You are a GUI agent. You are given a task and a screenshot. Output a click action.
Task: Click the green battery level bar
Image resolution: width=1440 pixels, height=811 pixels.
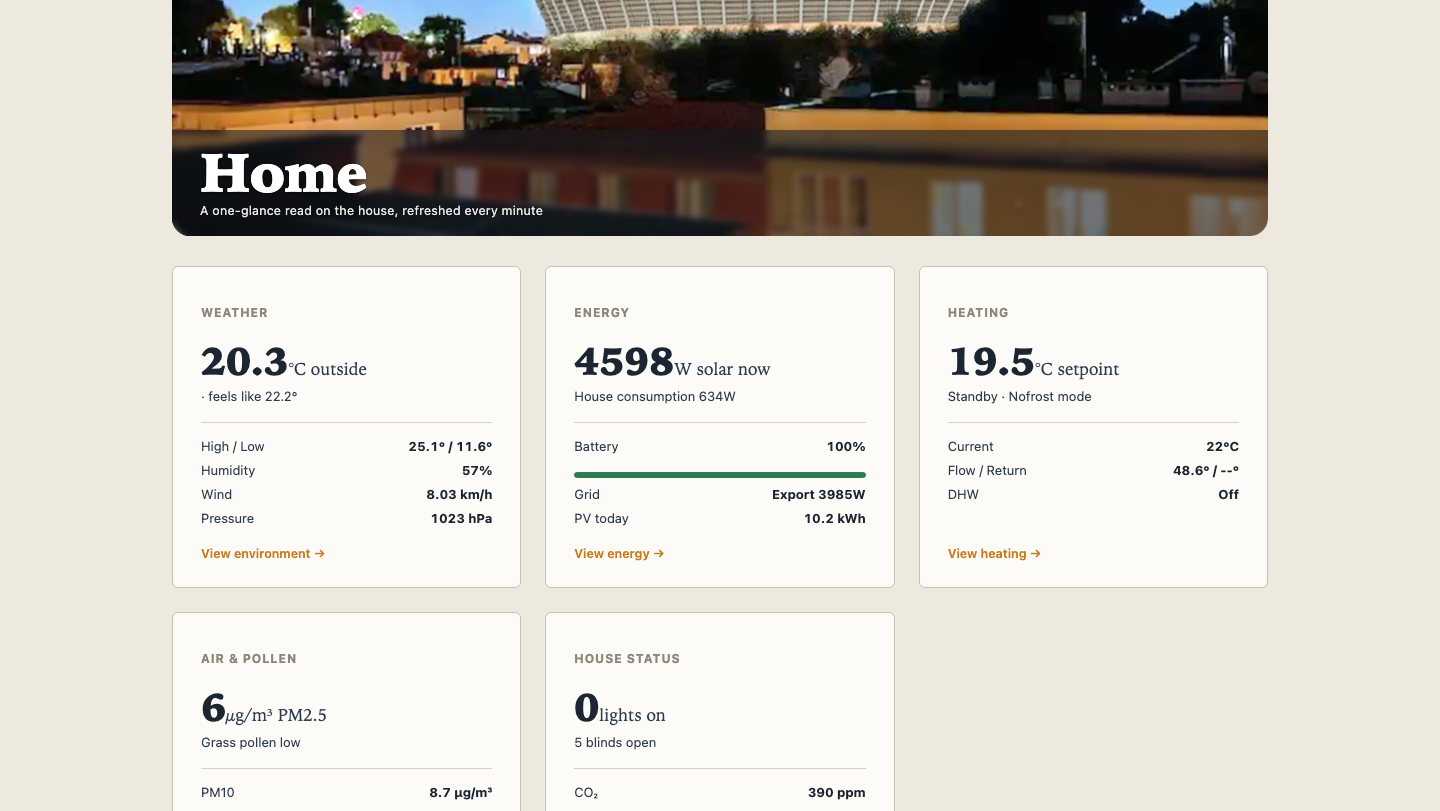720,474
